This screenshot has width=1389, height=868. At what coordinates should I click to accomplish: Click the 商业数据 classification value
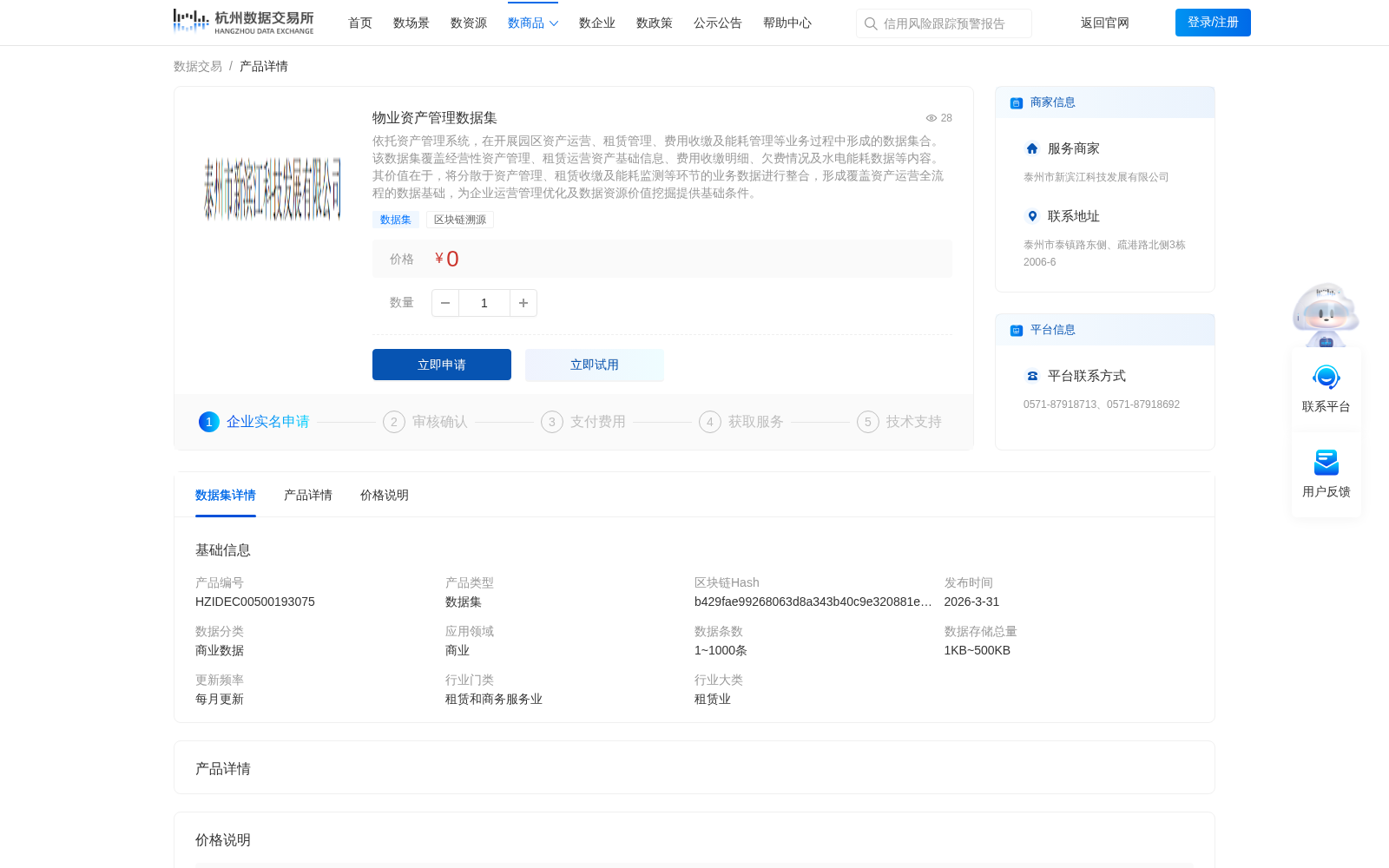tap(220, 650)
